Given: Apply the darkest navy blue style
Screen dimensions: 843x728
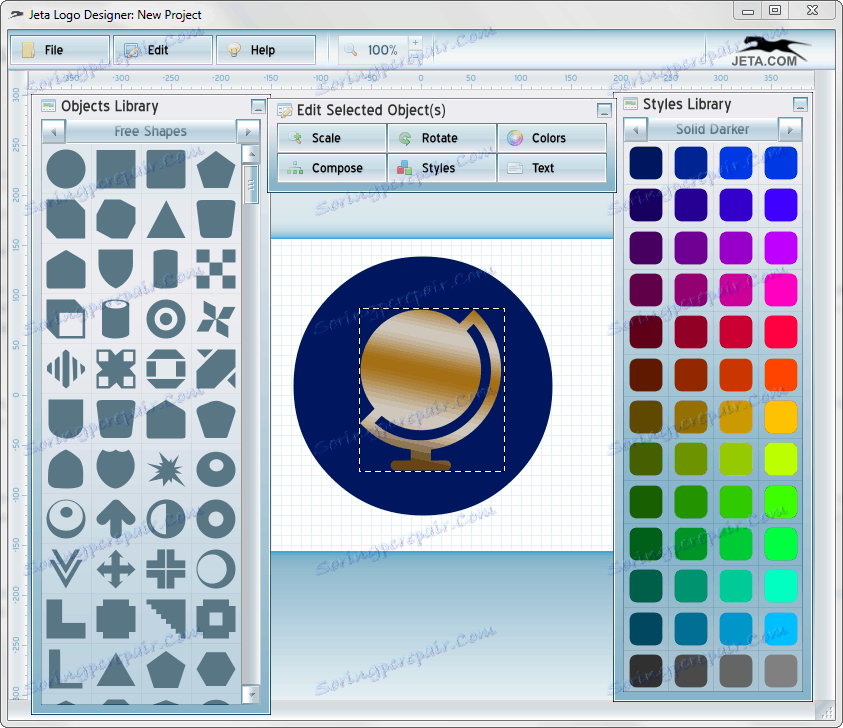Looking at the screenshot, I should coord(646,163).
